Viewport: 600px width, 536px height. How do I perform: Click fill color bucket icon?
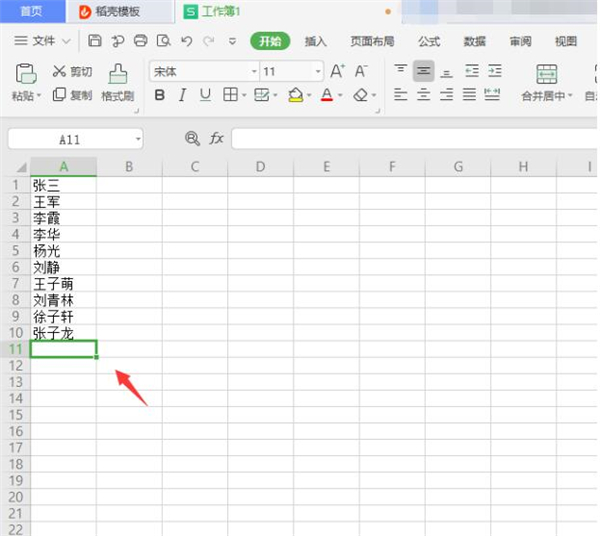tap(295, 95)
